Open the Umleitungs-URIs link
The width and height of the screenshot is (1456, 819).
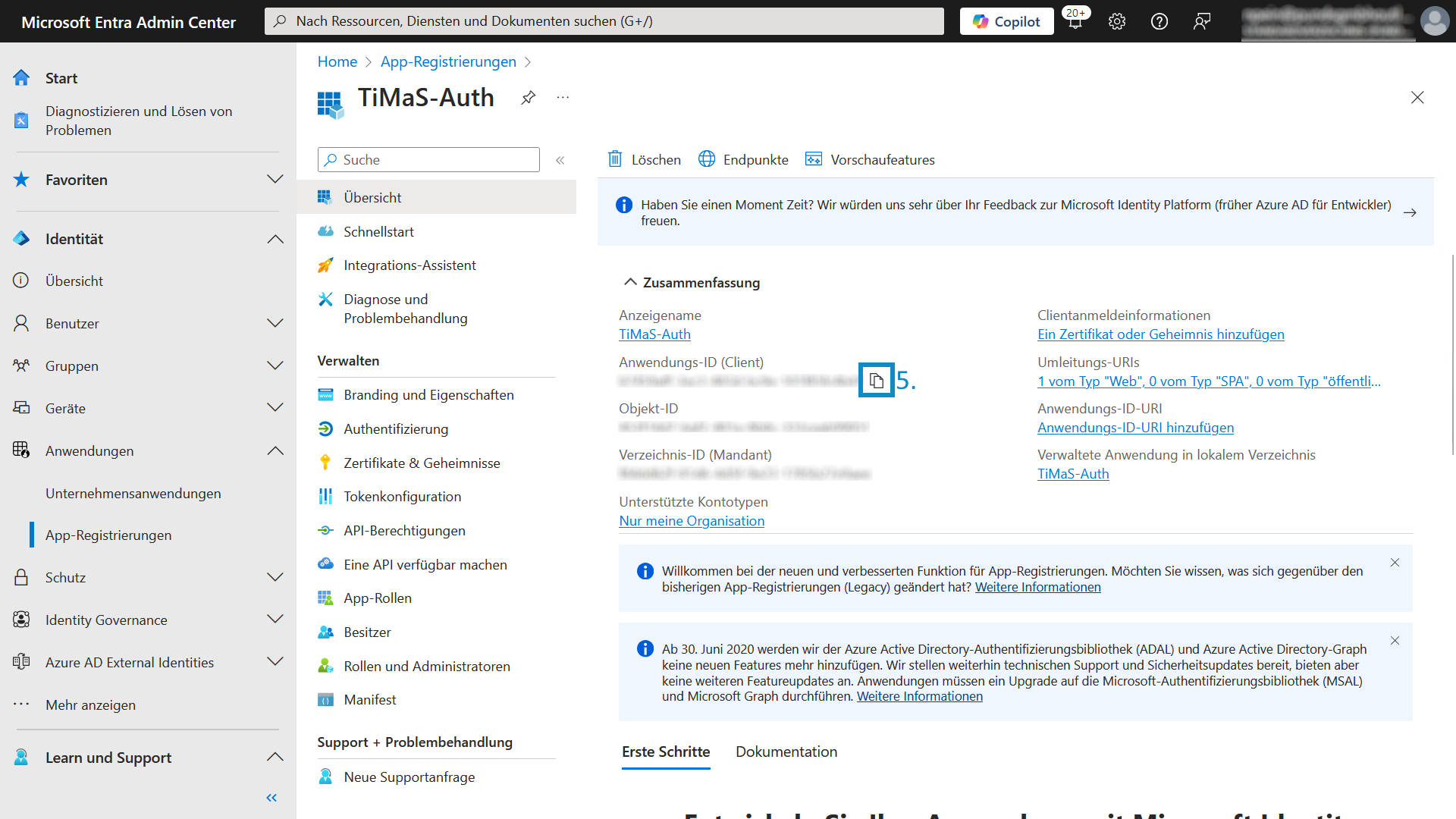click(x=1209, y=381)
